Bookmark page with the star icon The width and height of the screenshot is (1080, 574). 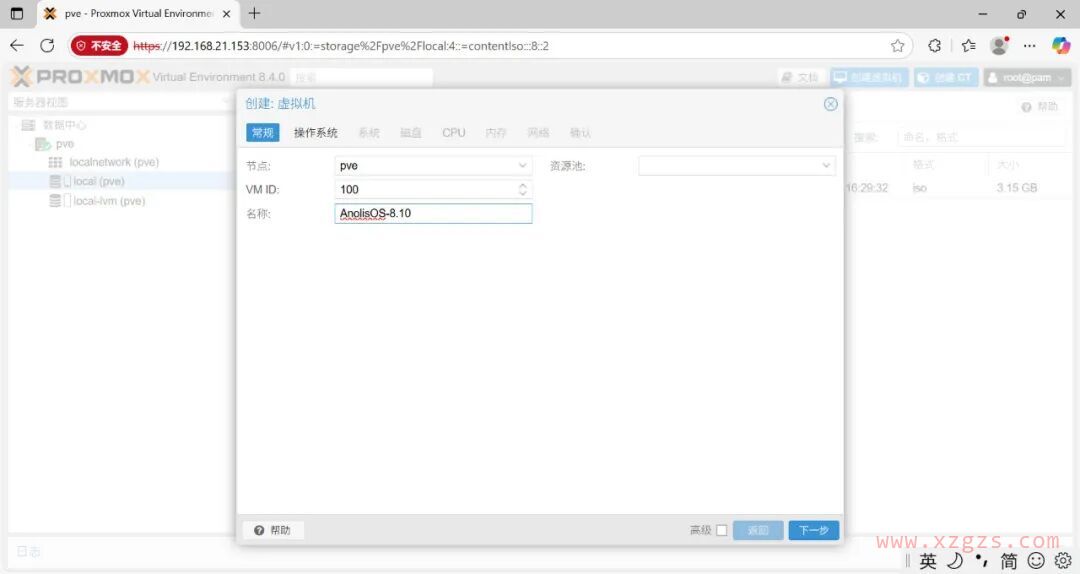897,46
